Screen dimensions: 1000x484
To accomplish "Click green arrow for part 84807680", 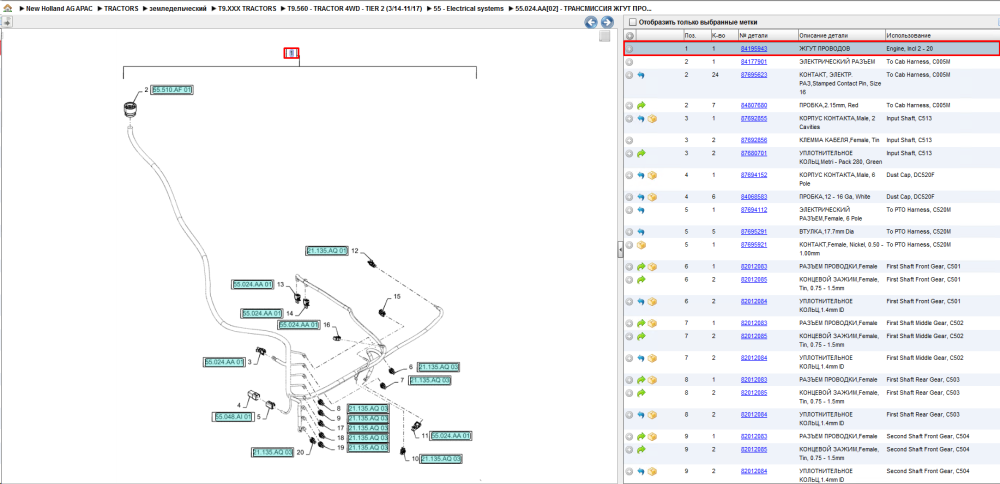I will coord(641,105).
